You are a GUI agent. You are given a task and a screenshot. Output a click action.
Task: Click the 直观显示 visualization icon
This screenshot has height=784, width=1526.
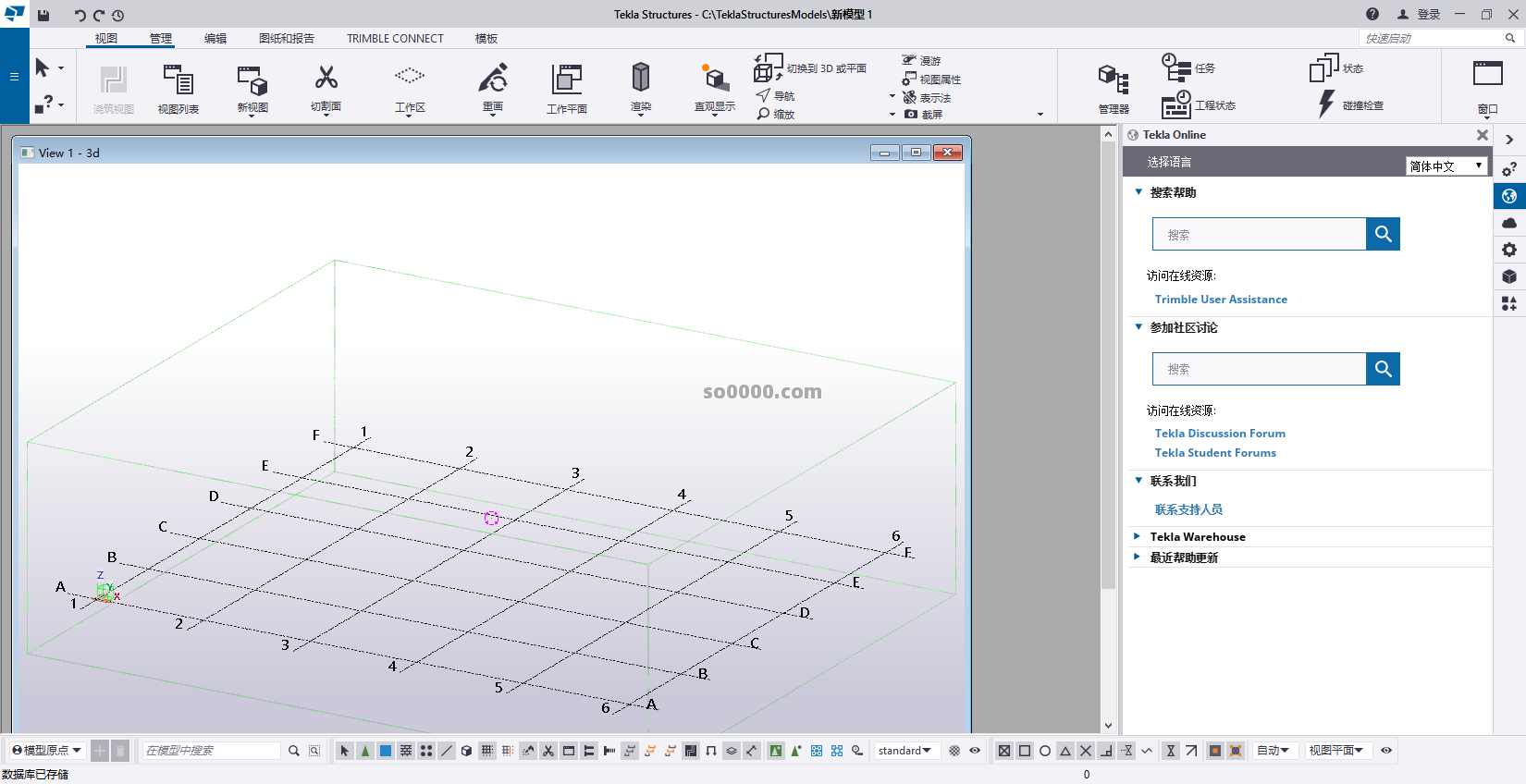pyautogui.click(x=715, y=78)
